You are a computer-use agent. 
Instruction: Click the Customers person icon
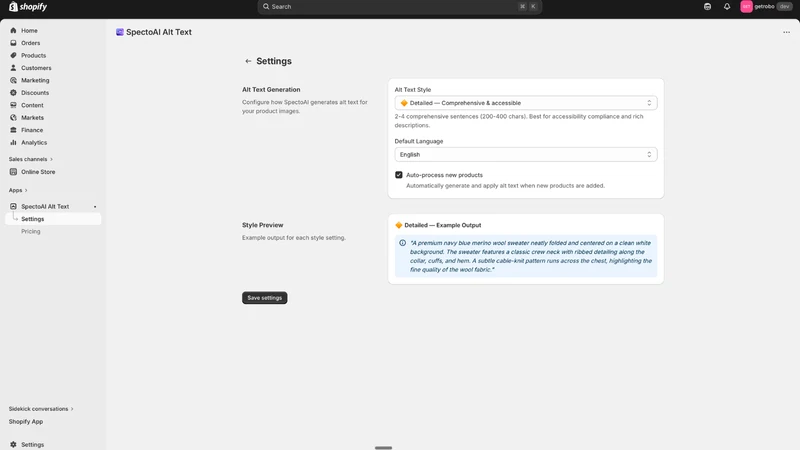point(13,68)
